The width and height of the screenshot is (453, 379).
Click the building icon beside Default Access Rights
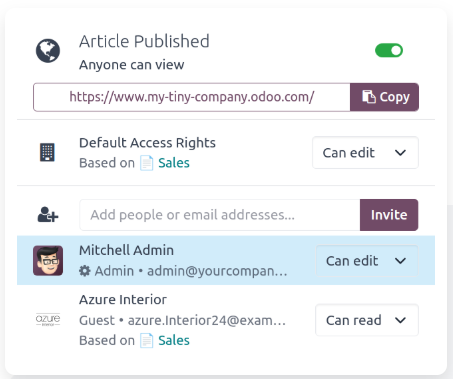[x=47, y=152]
